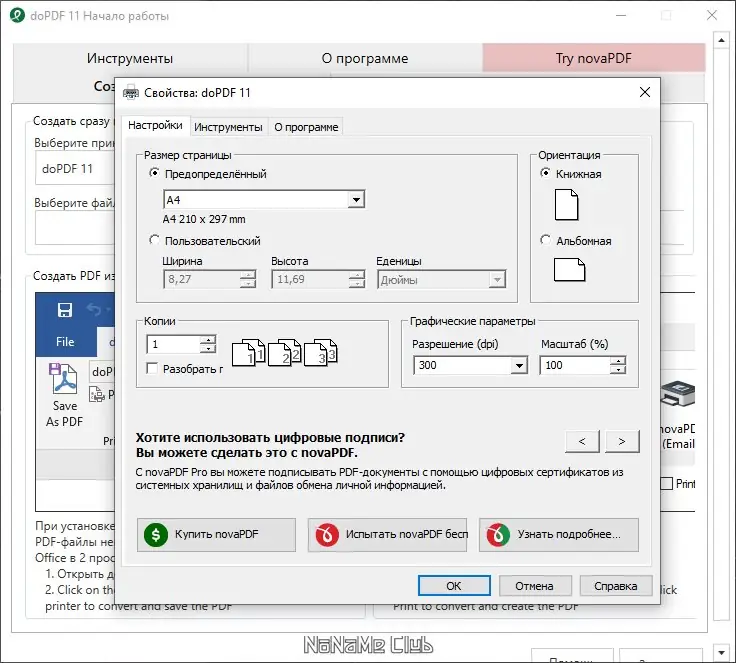Increase Ширина value with up arrow
This screenshot has height=663, width=736.
(x=248, y=275)
